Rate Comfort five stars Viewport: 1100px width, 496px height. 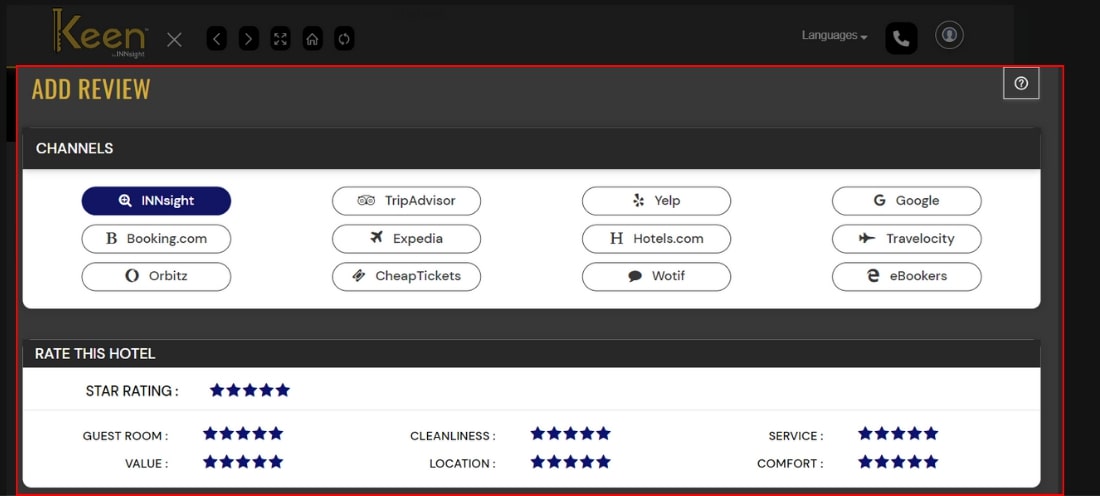pos(931,462)
